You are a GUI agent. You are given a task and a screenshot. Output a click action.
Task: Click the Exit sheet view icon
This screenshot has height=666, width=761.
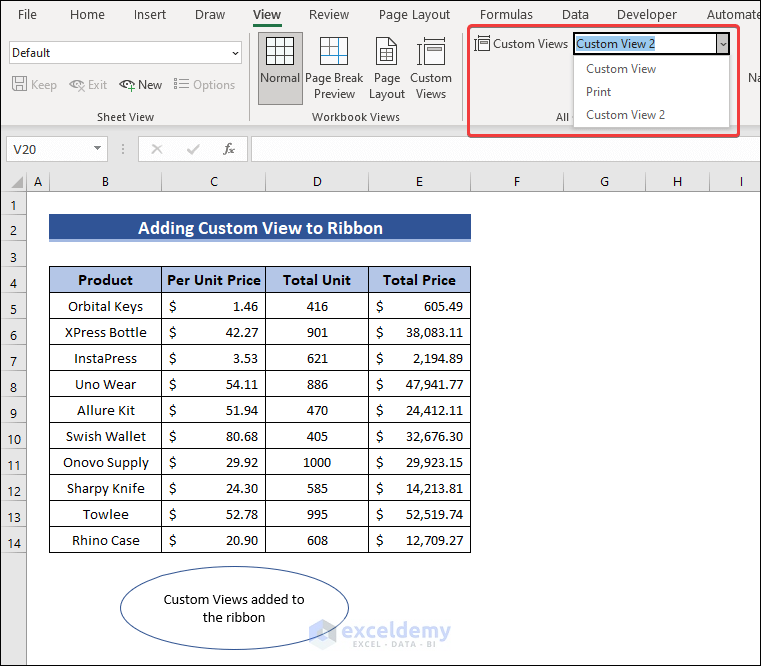pos(77,84)
